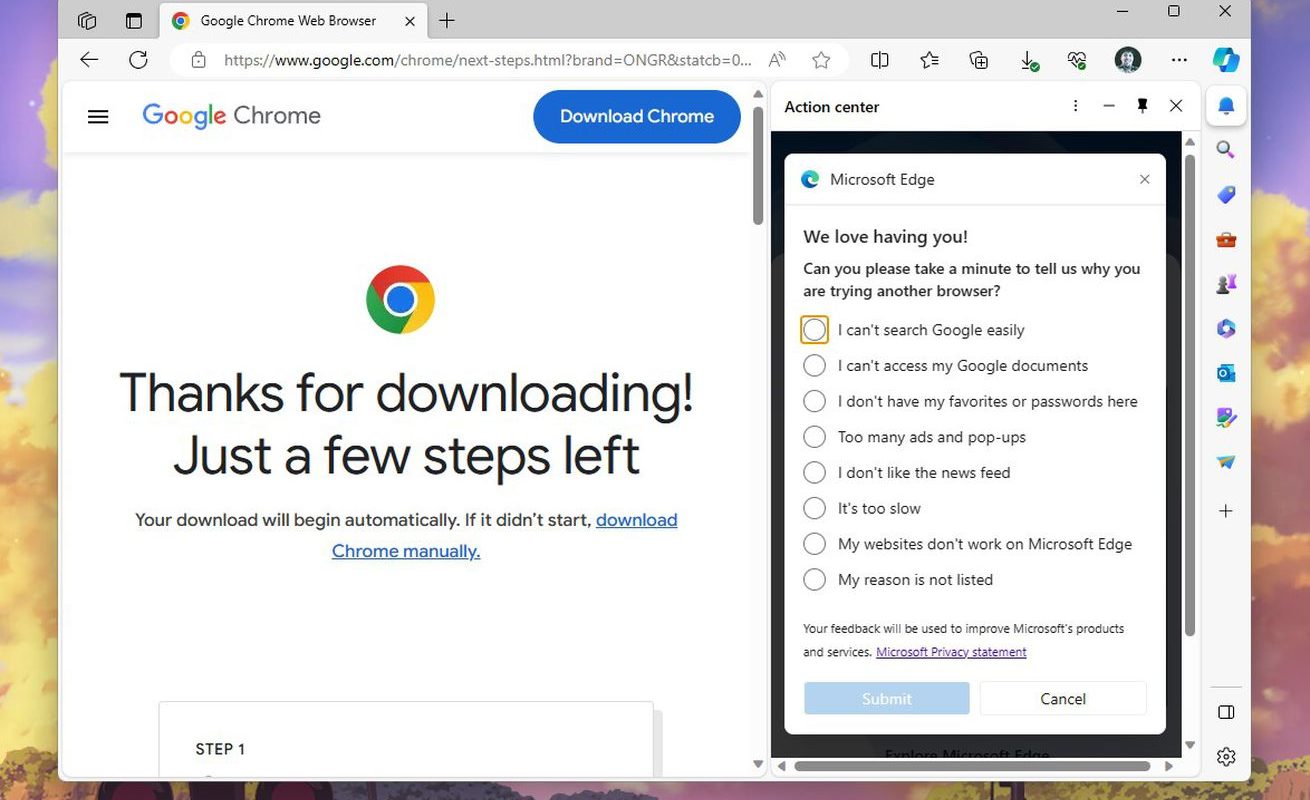Open notifications bell in Edge sidebar
The width and height of the screenshot is (1310, 800).
click(x=1226, y=105)
